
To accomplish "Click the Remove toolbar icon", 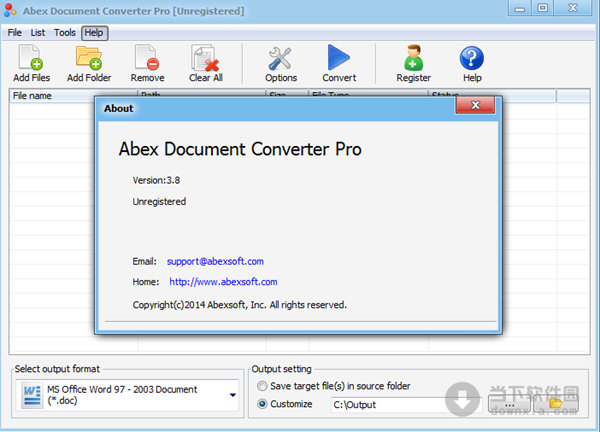I will (147, 58).
